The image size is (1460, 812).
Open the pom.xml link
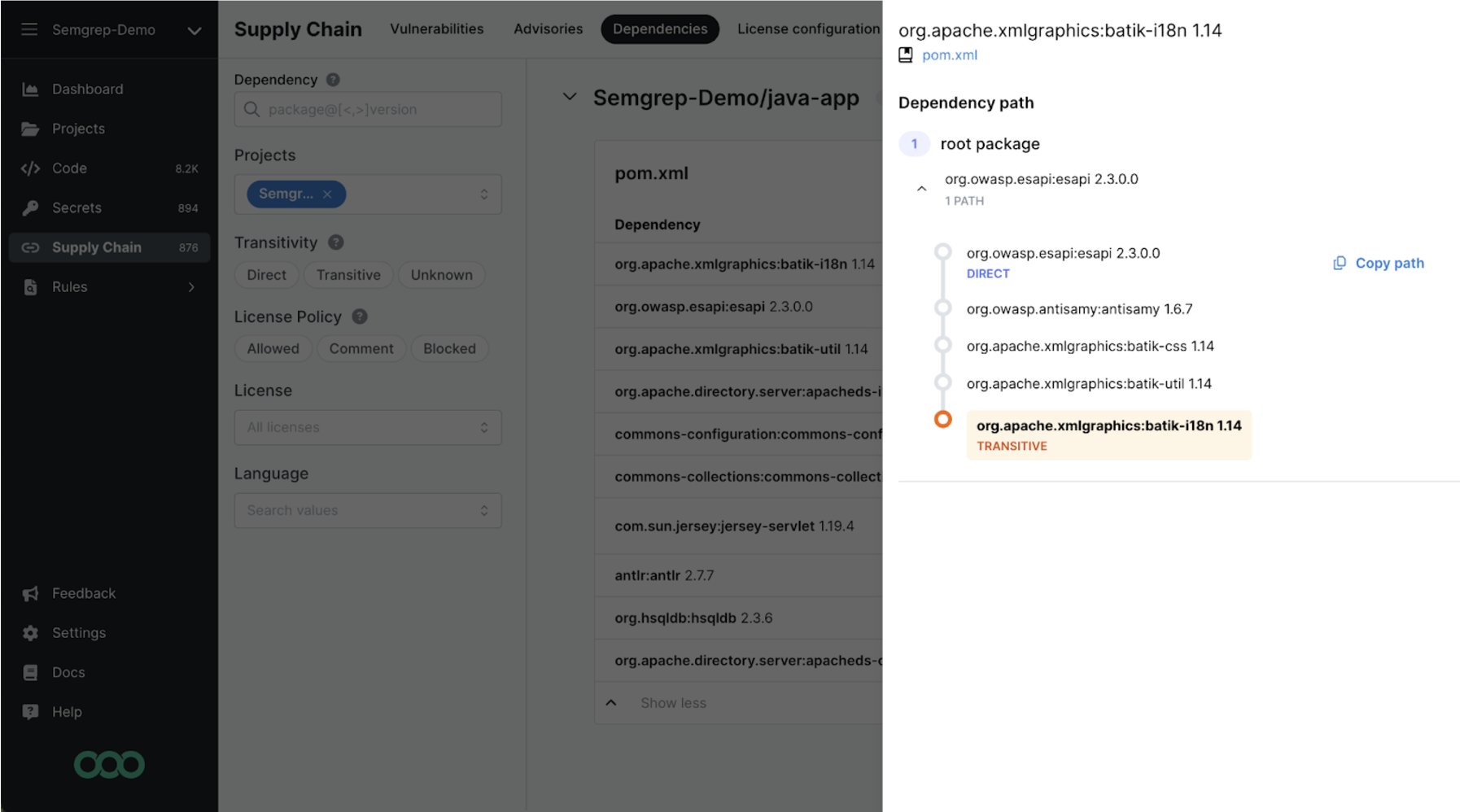[x=949, y=55]
